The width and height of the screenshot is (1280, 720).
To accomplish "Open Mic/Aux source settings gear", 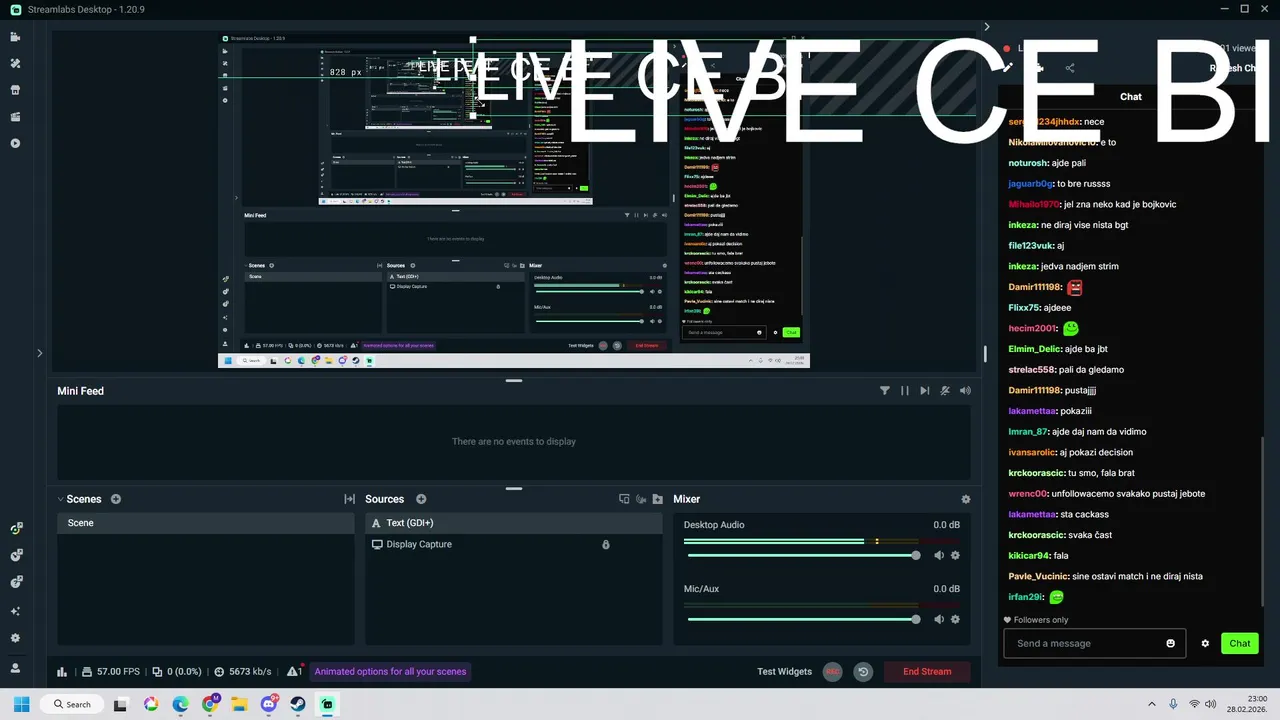I will [955, 619].
